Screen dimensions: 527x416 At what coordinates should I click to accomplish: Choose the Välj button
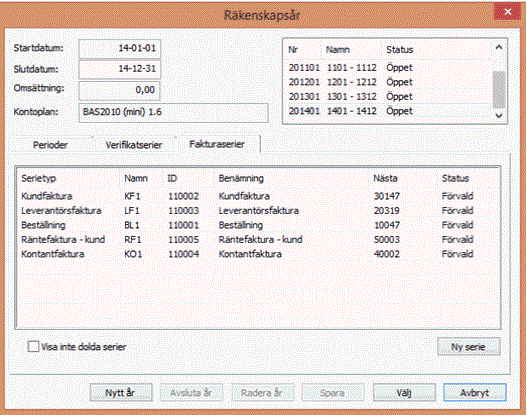tap(404, 392)
